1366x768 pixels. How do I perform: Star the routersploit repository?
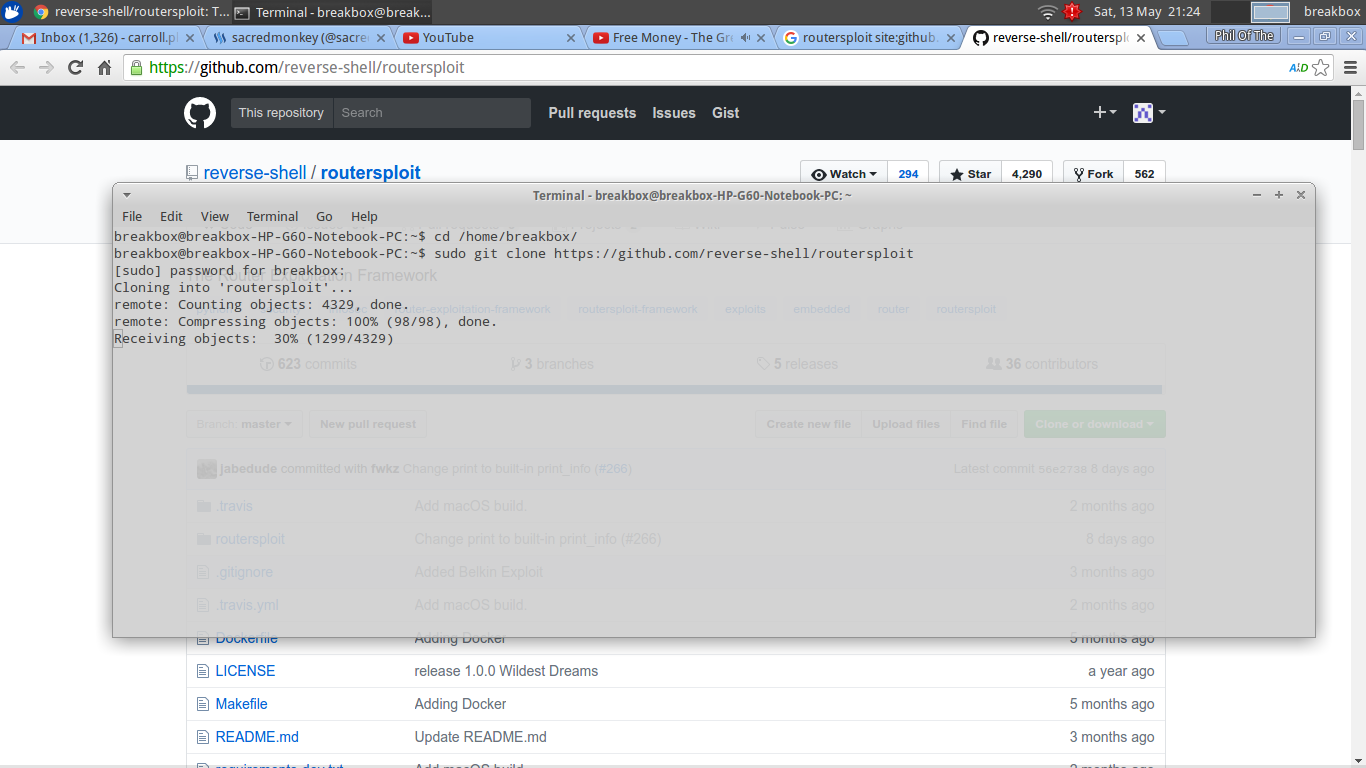pos(970,173)
